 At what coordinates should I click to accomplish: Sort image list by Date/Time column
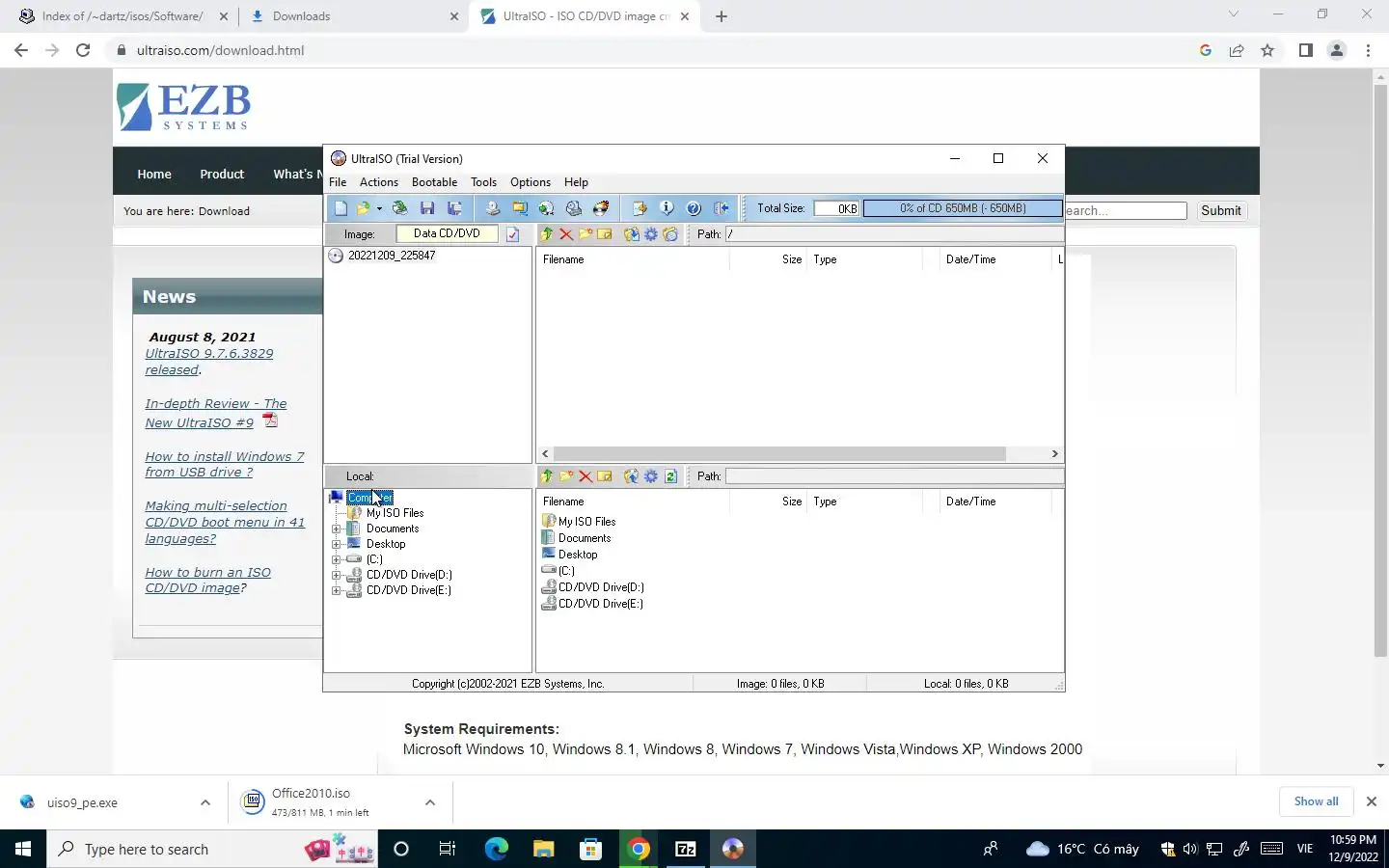[x=970, y=259]
